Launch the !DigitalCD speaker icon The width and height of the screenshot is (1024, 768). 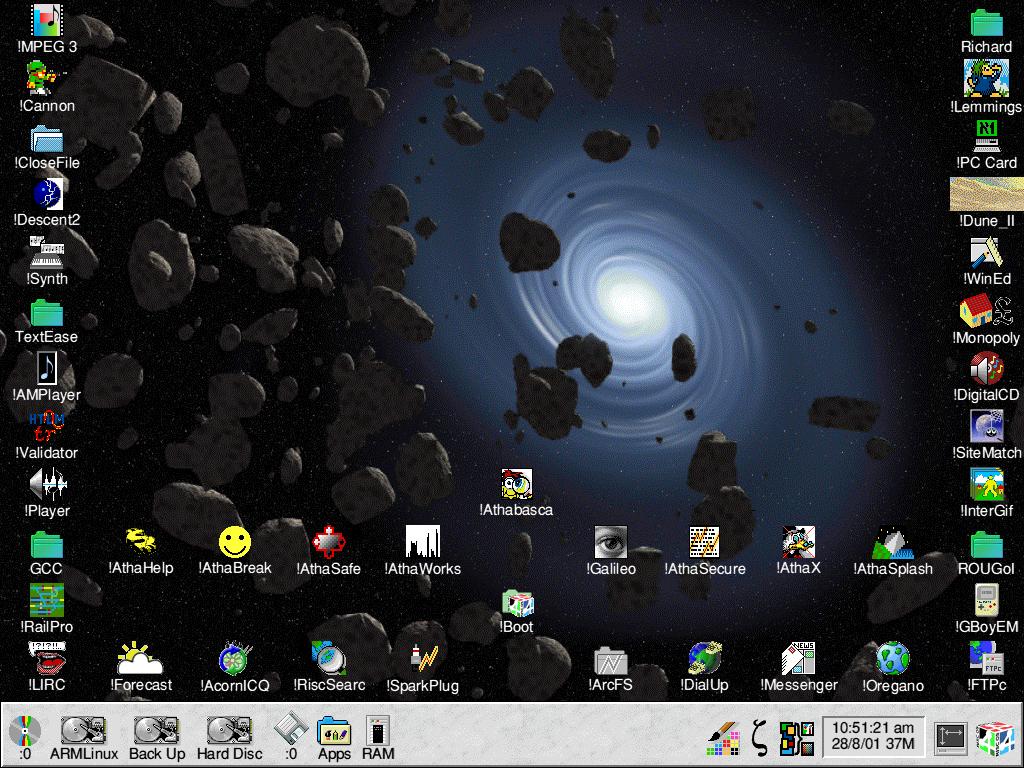[x=987, y=368]
